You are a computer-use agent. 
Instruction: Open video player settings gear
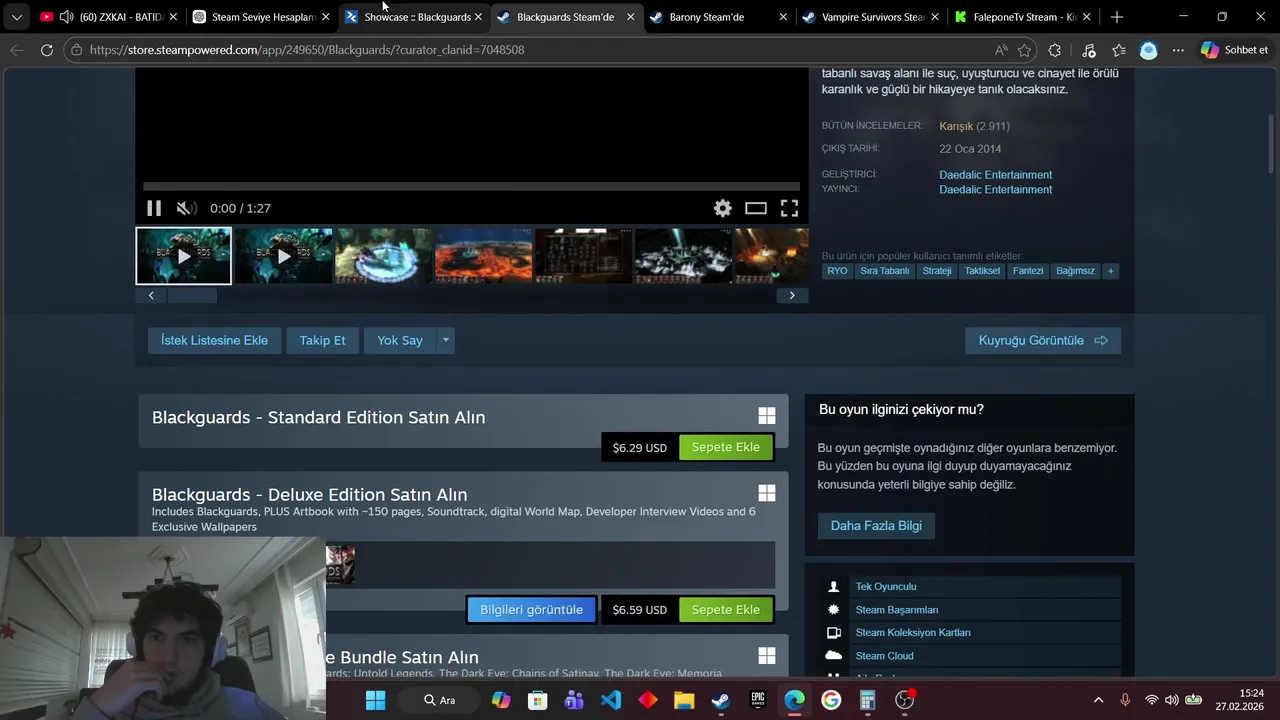pyautogui.click(x=722, y=208)
